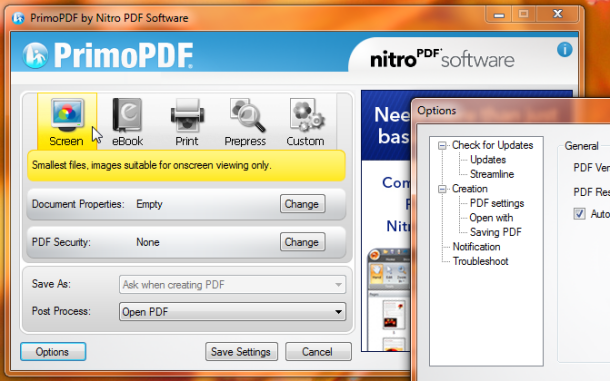Close the PrimoPDF window
The height and width of the screenshot is (381, 610).
point(557,15)
